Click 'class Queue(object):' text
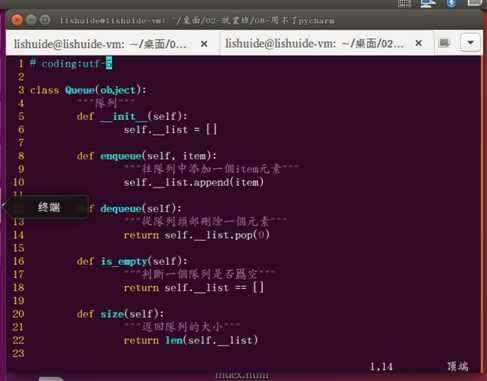This screenshot has width=487, height=381. point(88,90)
